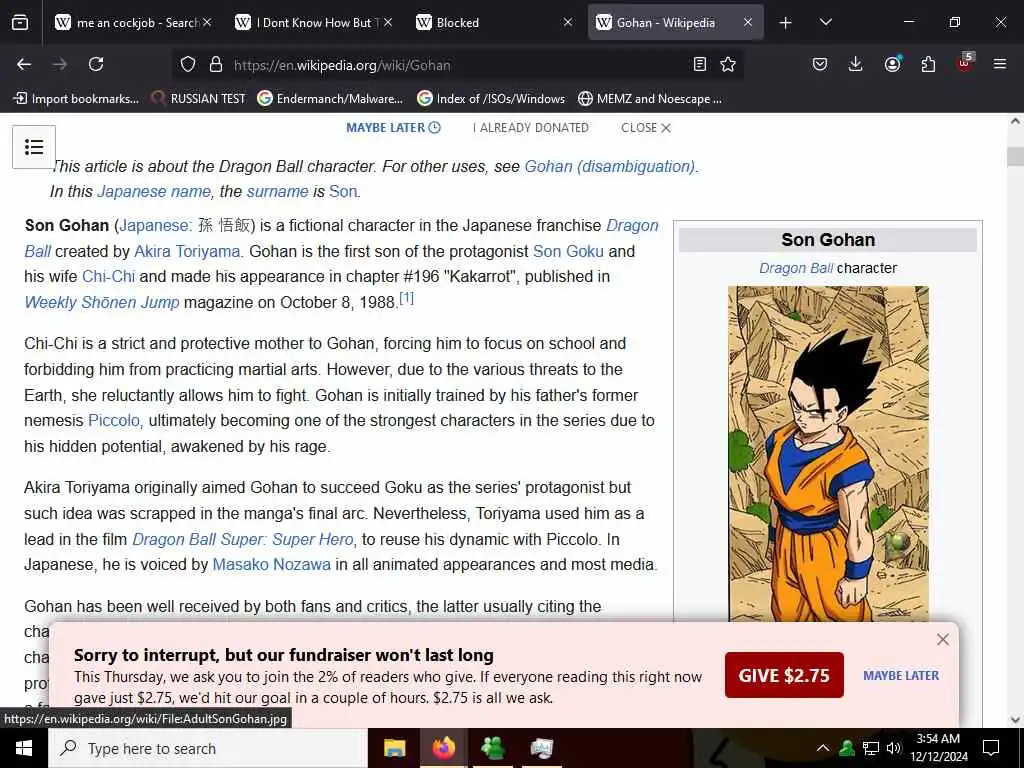
Task: Click the scrollbar down arrow
Action: coord(1015,720)
